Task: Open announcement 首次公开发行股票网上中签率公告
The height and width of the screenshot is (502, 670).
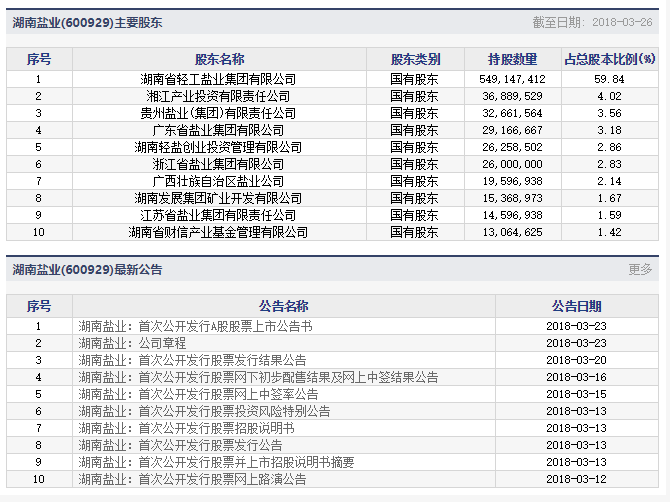Action: point(198,394)
